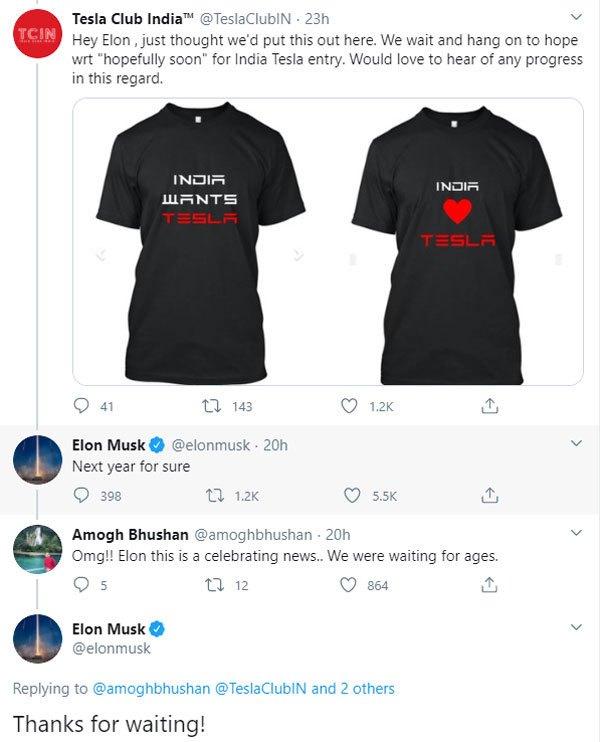View the 'India ♥ Tesla' t-shirt image

(456, 242)
